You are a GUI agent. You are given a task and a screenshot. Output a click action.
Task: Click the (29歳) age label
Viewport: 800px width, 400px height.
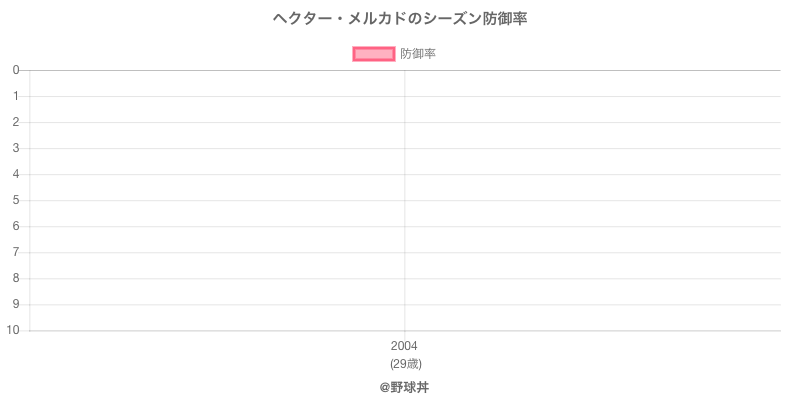[x=404, y=363]
